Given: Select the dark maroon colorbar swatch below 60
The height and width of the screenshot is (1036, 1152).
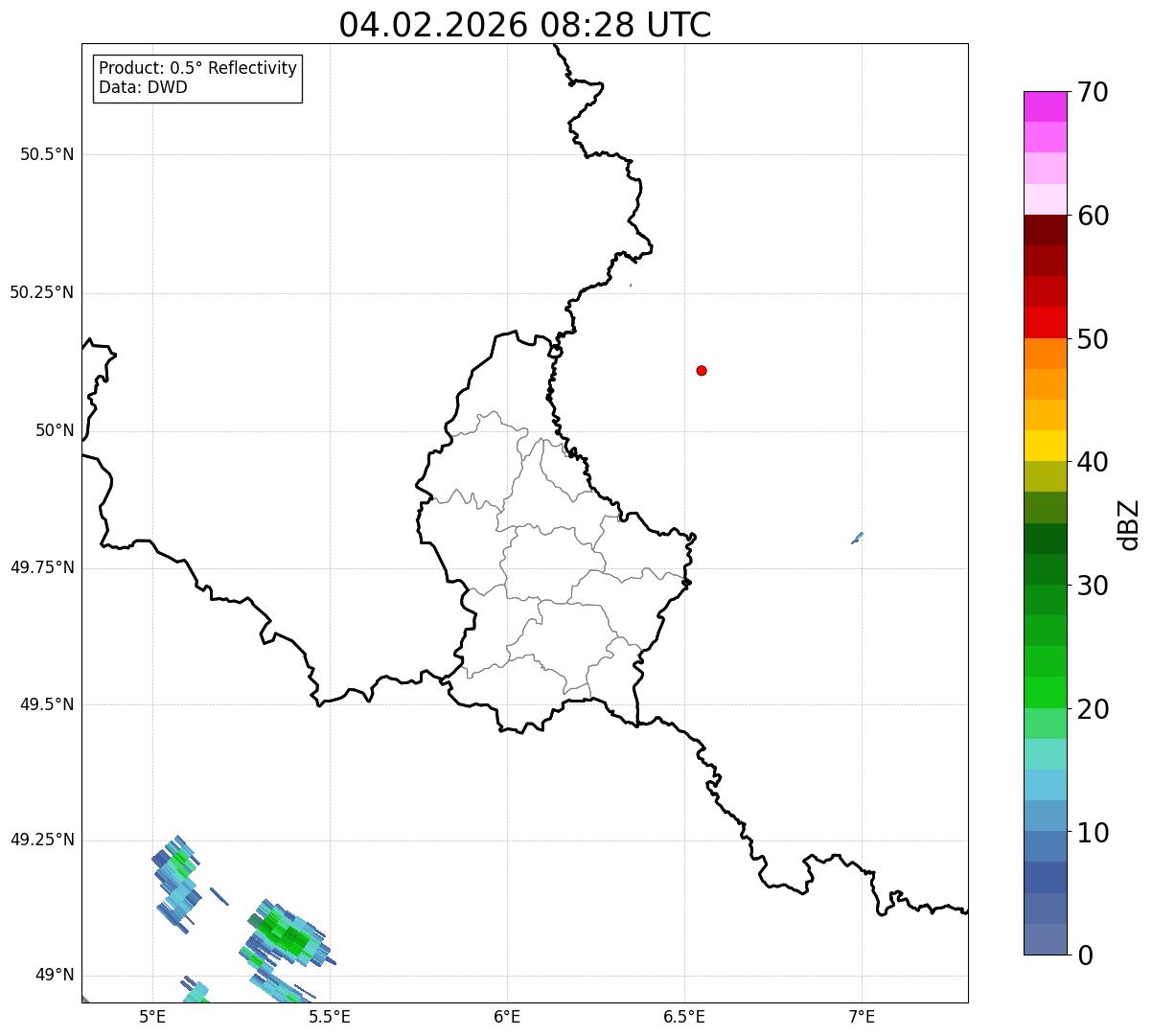Looking at the screenshot, I should [1045, 230].
